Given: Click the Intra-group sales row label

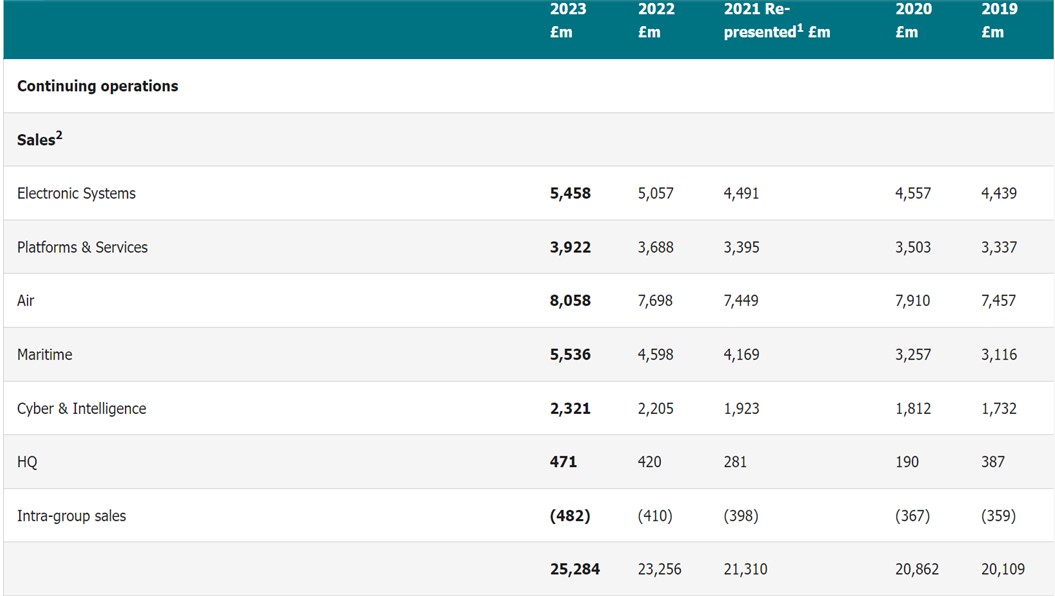Looking at the screenshot, I should click(x=71, y=516).
